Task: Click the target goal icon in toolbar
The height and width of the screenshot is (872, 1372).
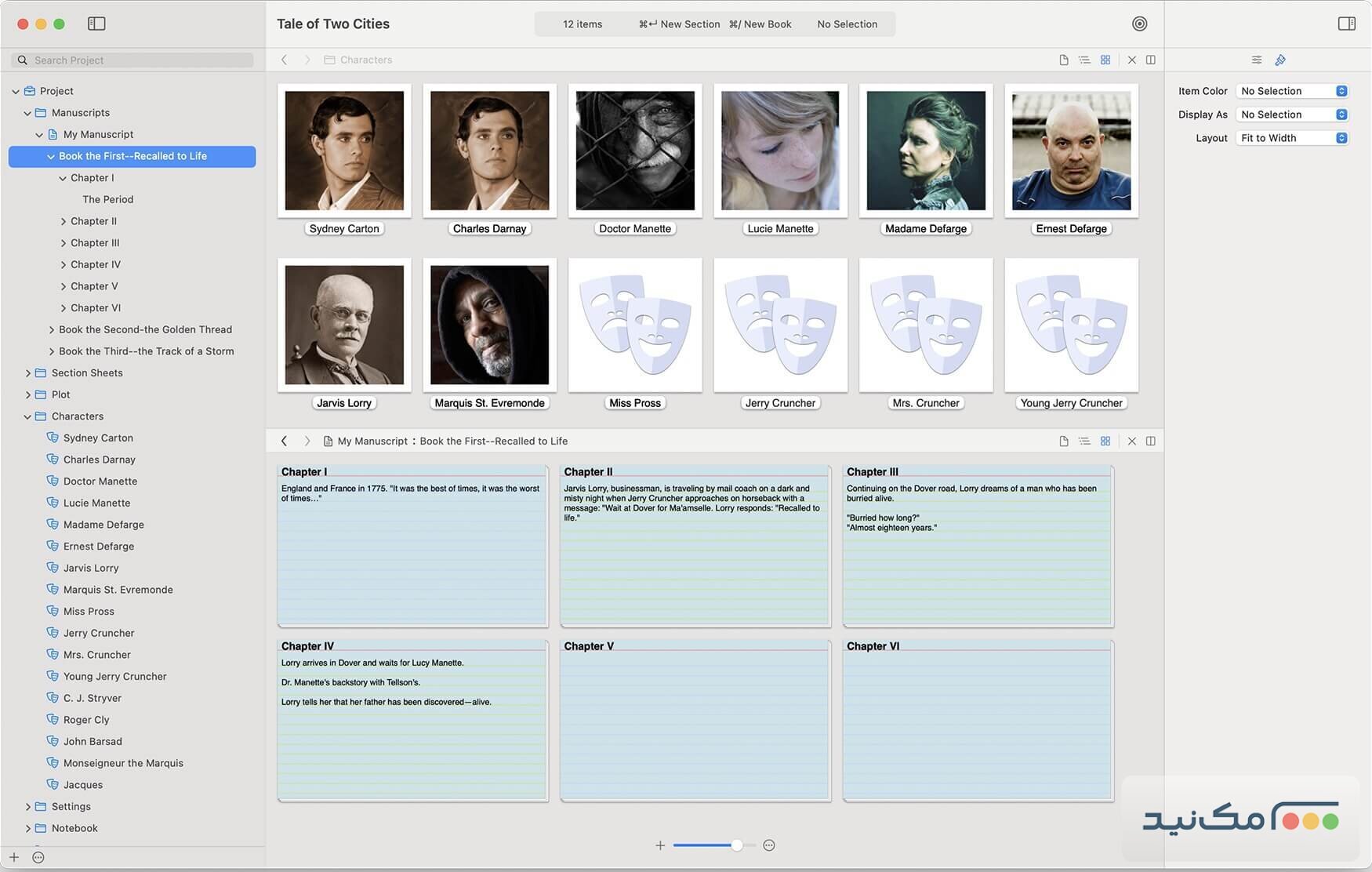Action: 1139,24
